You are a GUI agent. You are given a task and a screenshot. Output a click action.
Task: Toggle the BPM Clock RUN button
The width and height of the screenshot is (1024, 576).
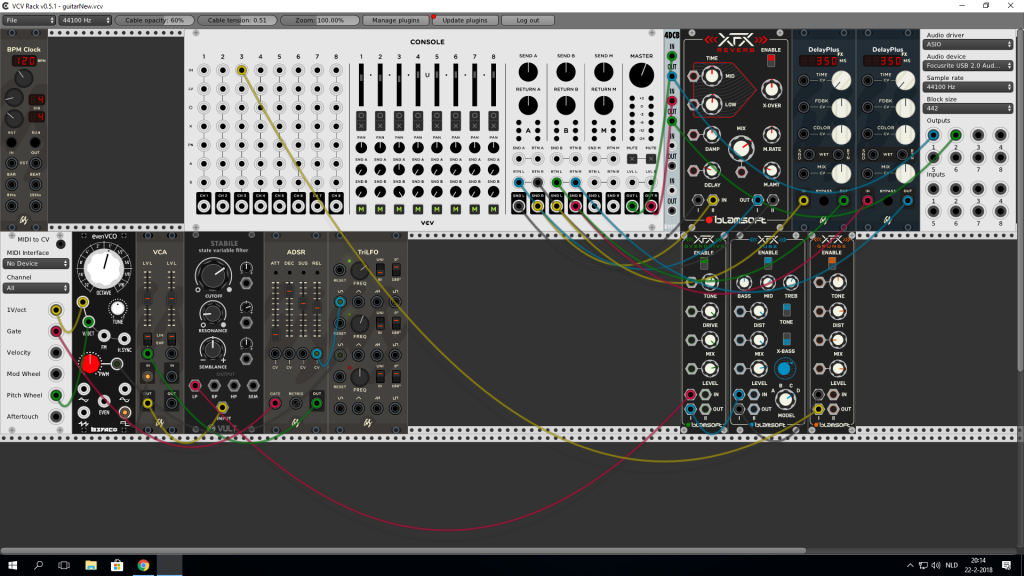(35, 142)
